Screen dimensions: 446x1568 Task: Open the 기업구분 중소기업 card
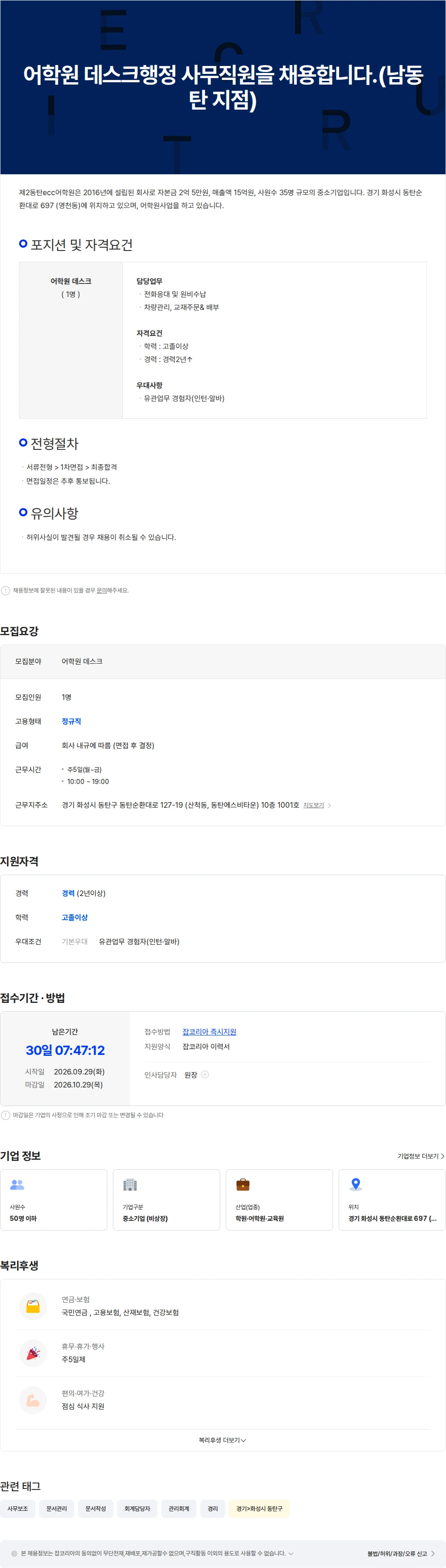[x=166, y=1200]
